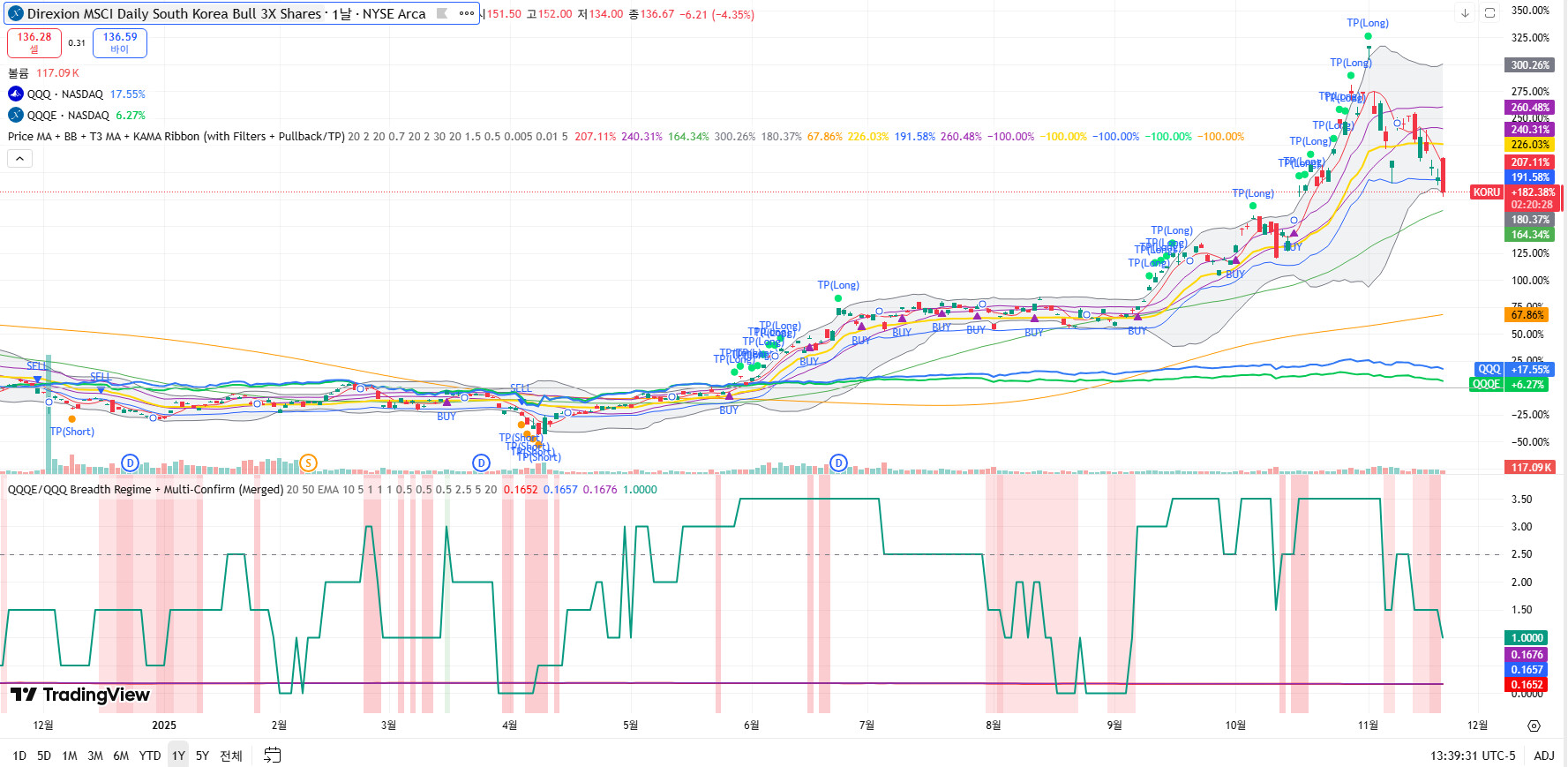Select the 5D date range

pos(44,756)
